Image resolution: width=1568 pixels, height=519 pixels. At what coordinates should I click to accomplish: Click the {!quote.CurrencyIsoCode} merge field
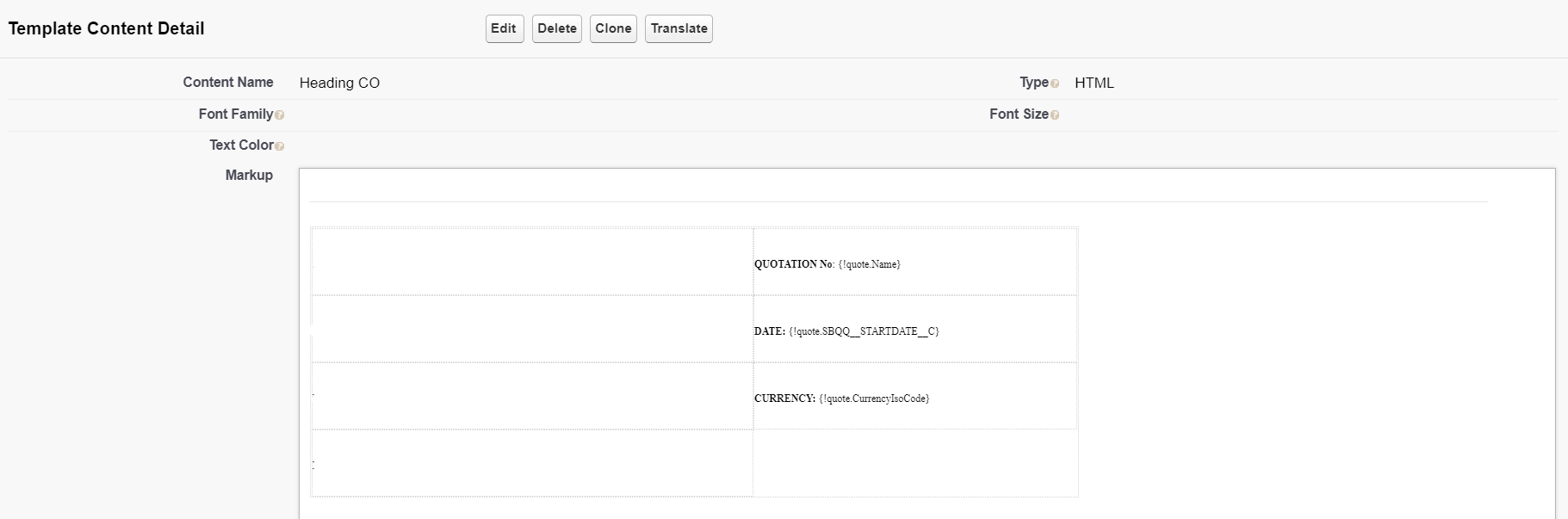874,399
